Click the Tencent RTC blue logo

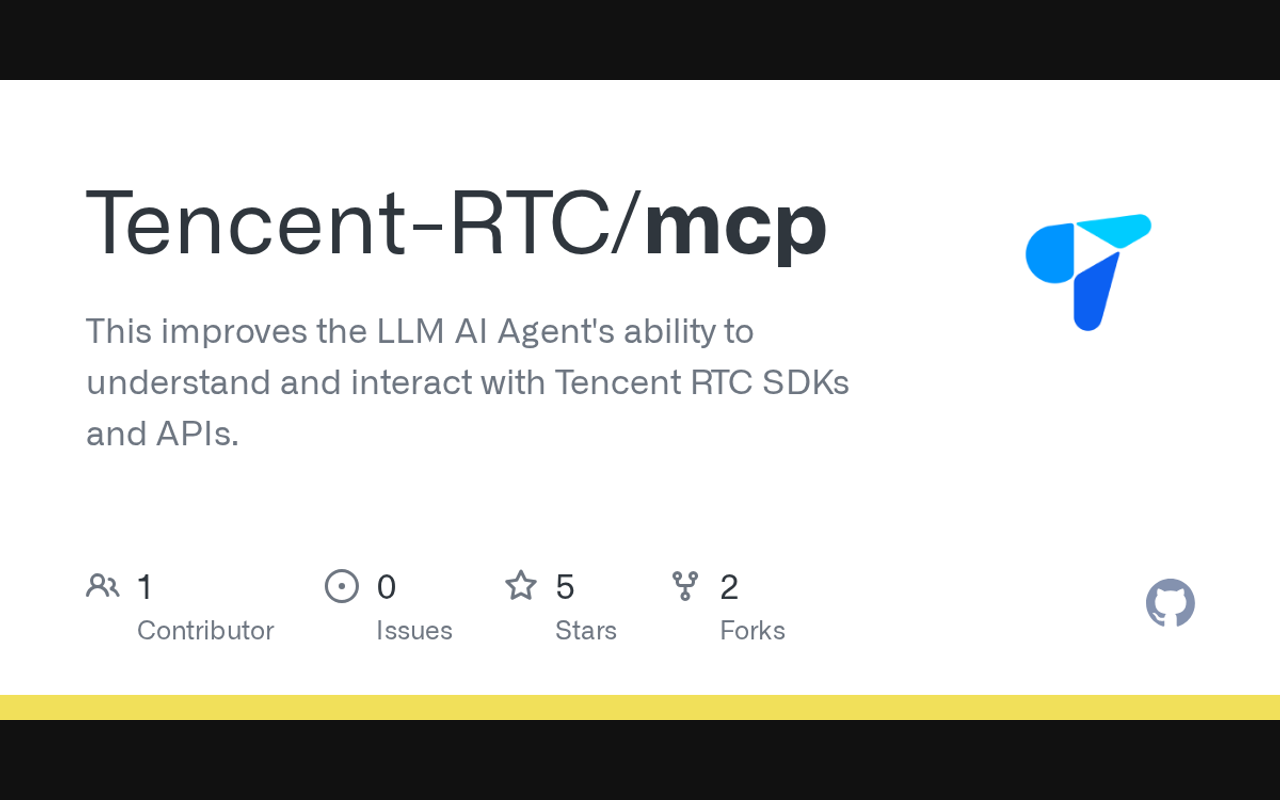tap(1088, 271)
